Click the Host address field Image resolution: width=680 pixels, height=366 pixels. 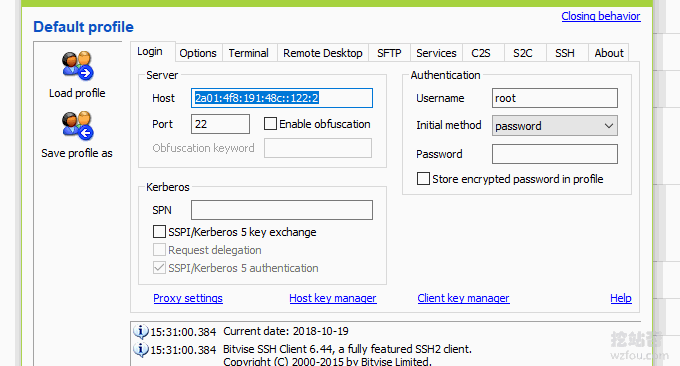tap(282, 98)
